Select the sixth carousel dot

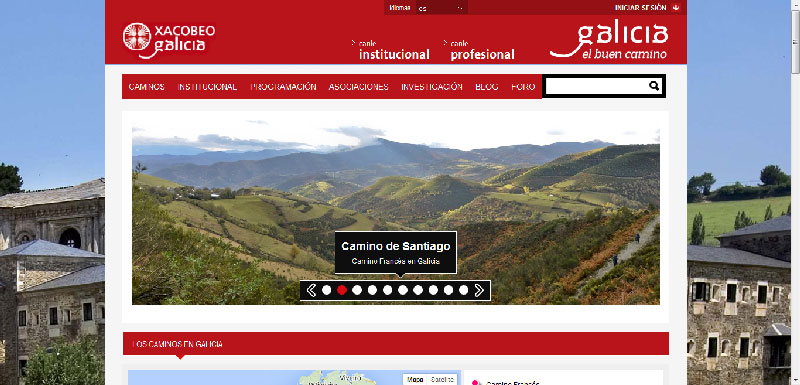pyautogui.click(x=403, y=290)
